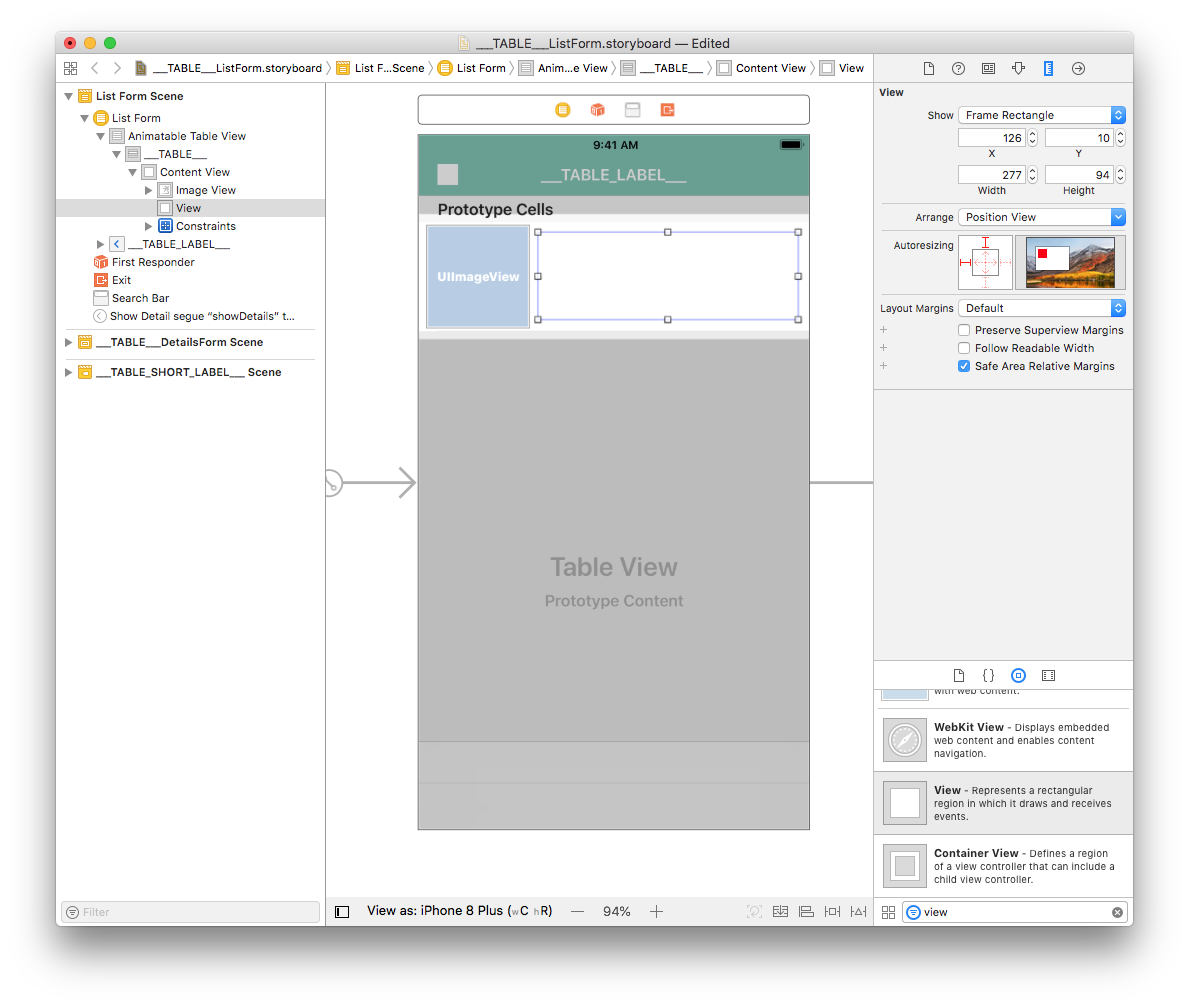
Task: Go back in editor history
Action: tap(95, 68)
